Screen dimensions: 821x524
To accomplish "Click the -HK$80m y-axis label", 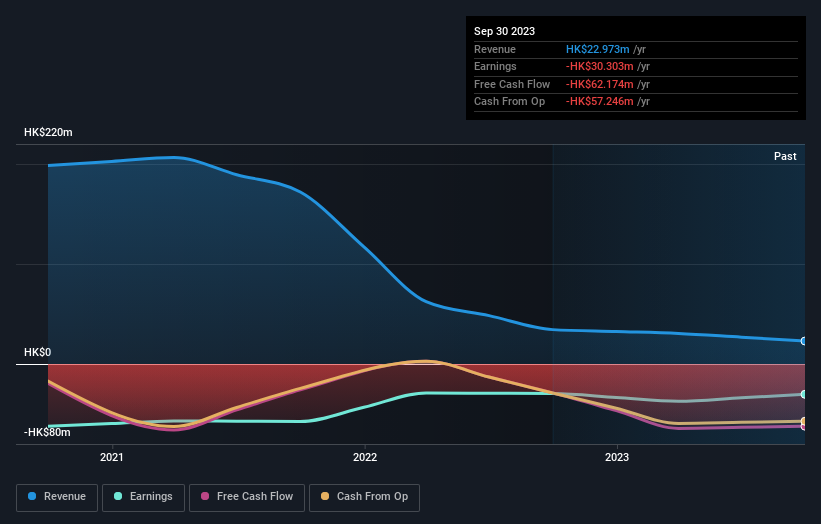I will pos(47,432).
